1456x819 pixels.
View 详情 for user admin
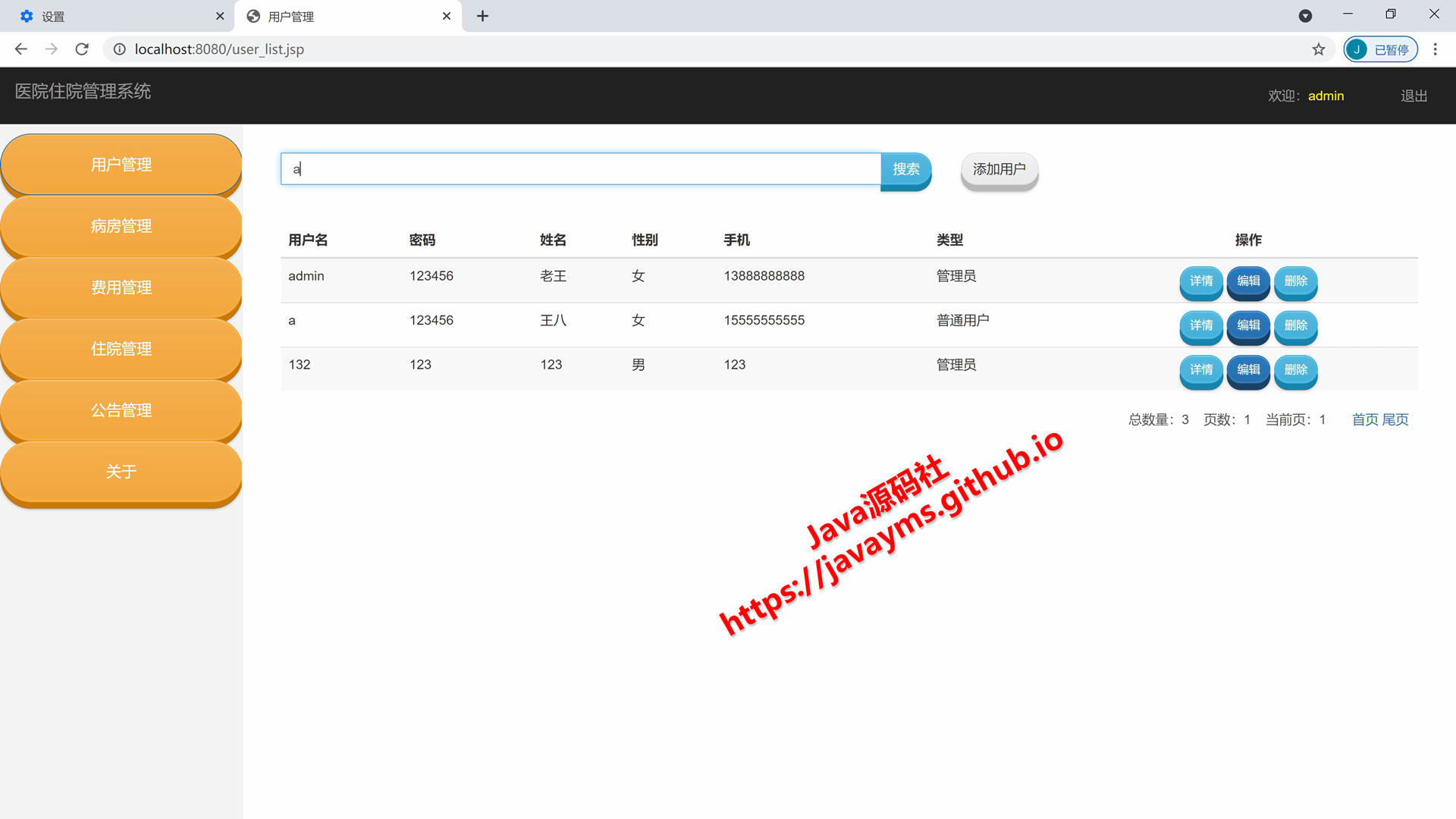(x=1201, y=281)
